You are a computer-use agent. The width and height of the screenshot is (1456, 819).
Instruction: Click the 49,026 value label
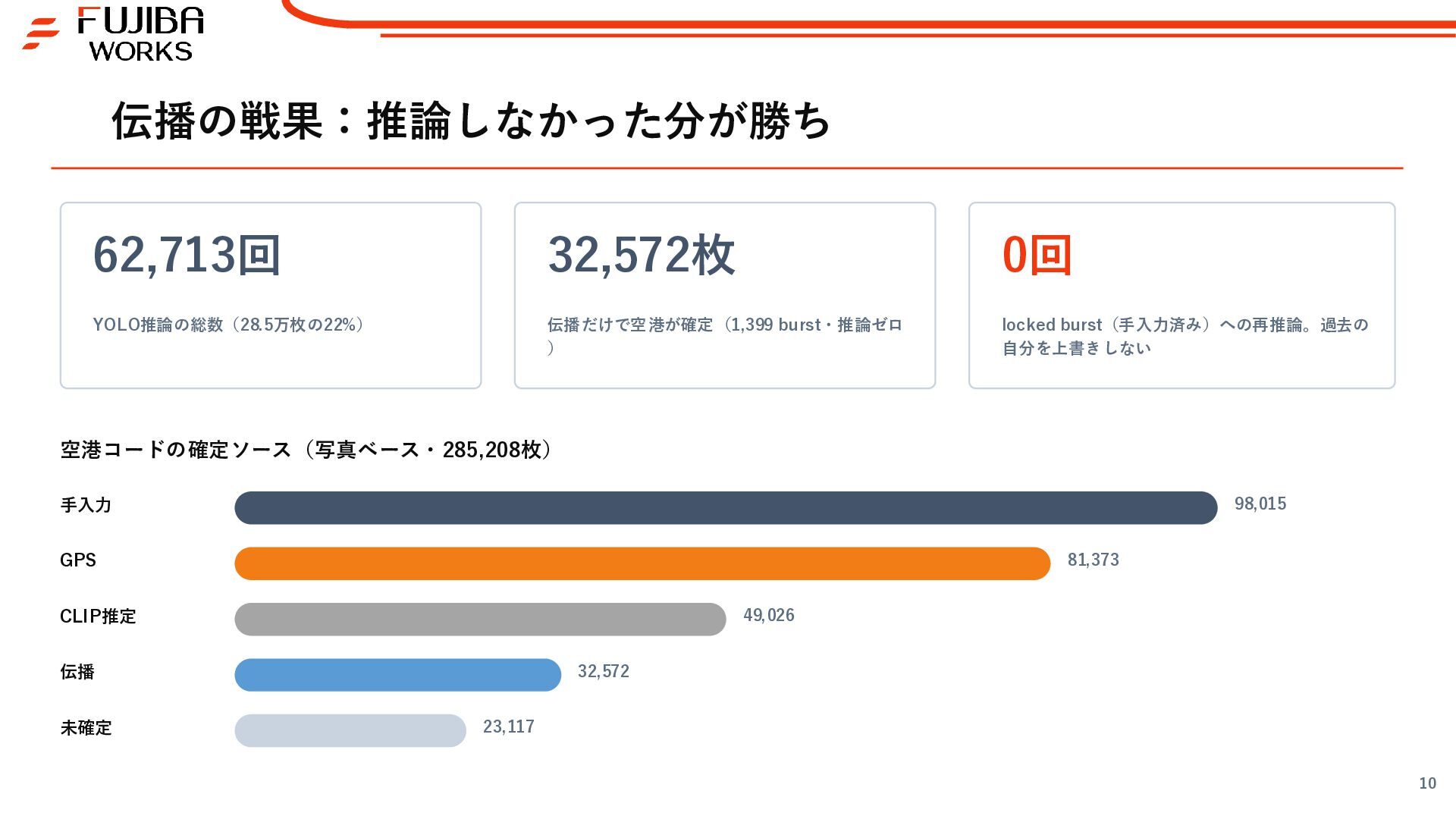[769, 615]
